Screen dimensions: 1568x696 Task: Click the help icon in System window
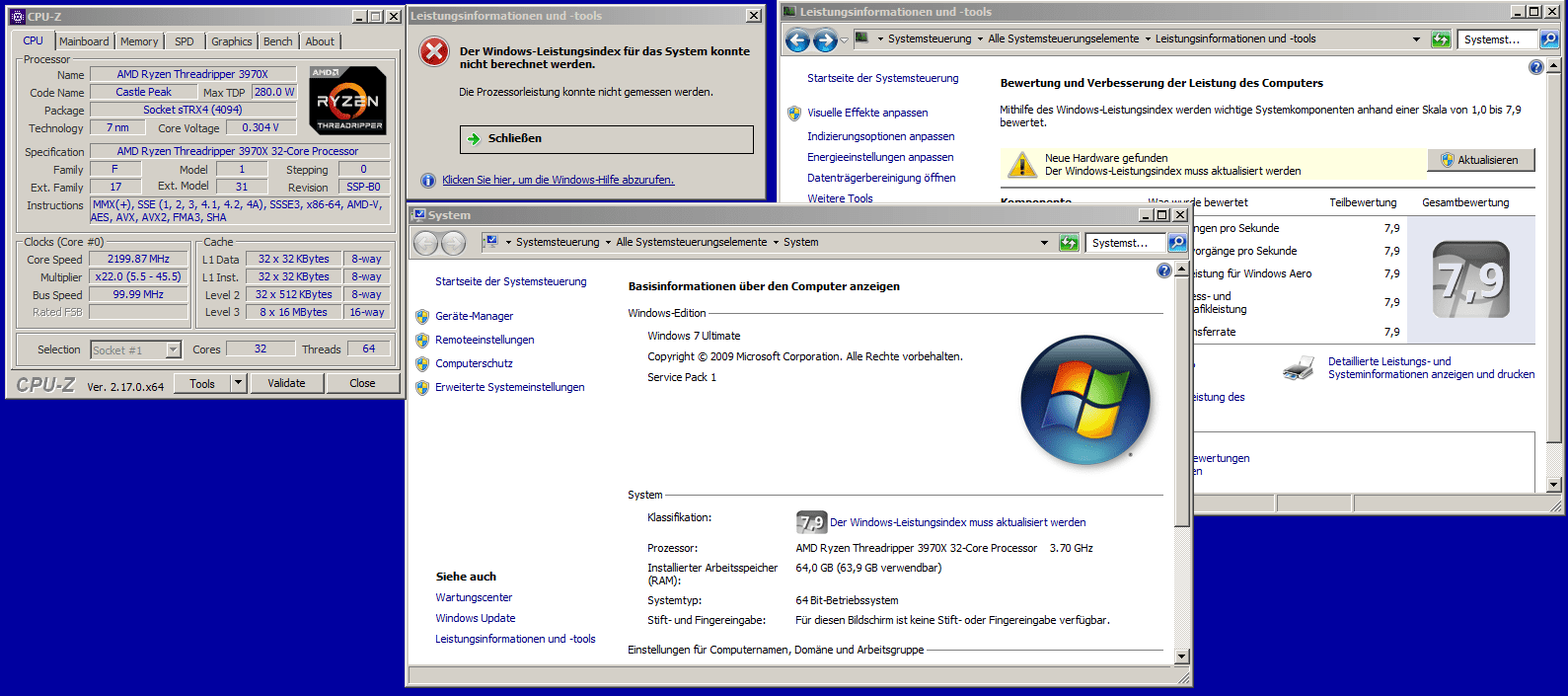pos(1164,271)
